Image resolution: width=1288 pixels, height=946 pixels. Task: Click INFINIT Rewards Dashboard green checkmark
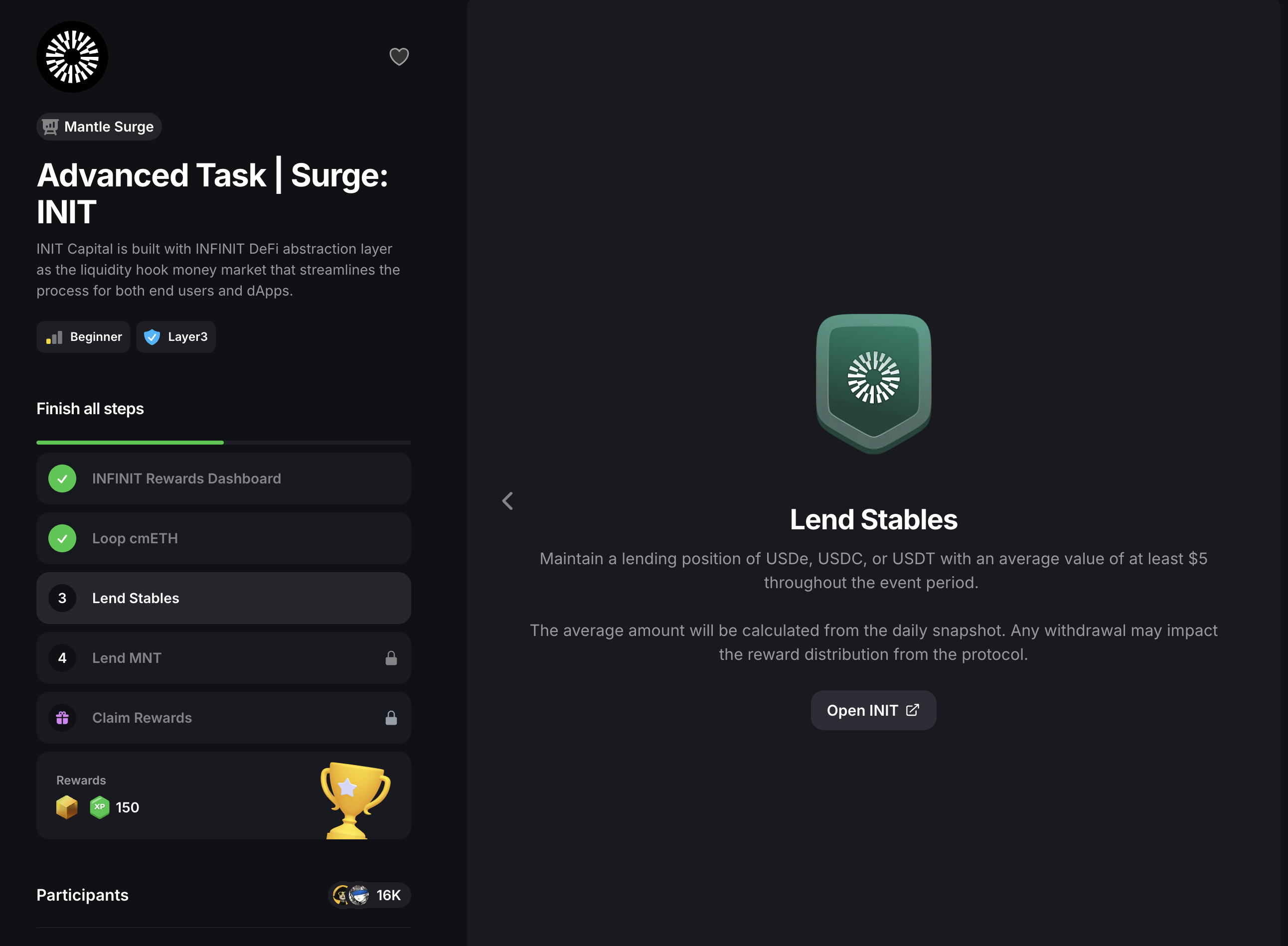click(62, 478)
